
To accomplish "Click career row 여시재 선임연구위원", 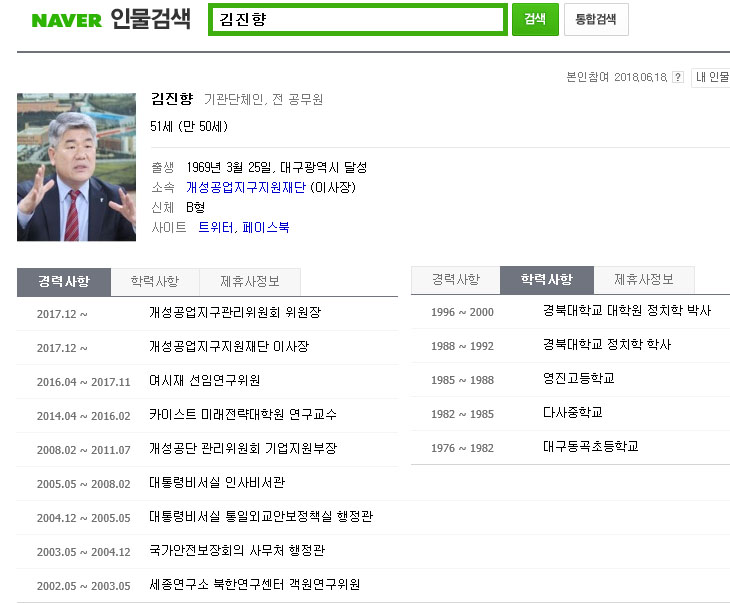I will click(207, 381).
